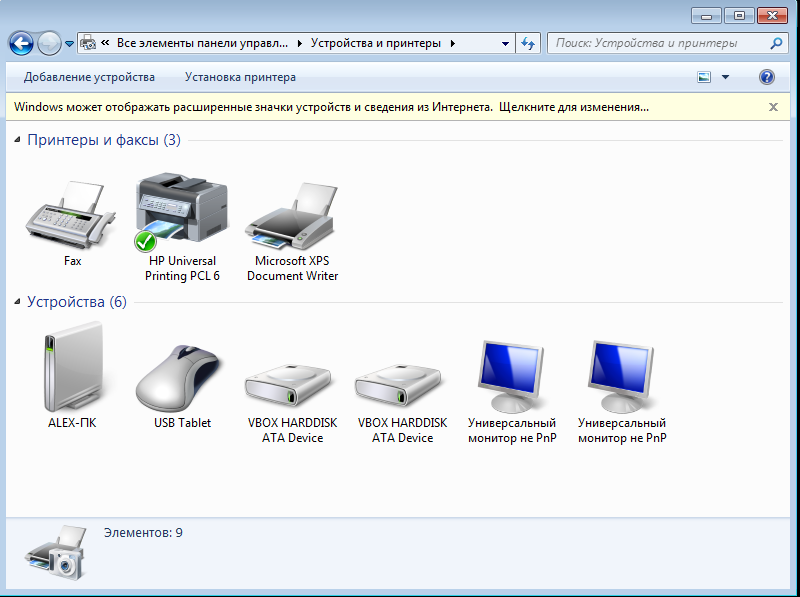This screenshot has width=800, height=597.
Task: Click the yellow information bar message
Action: 331,106
